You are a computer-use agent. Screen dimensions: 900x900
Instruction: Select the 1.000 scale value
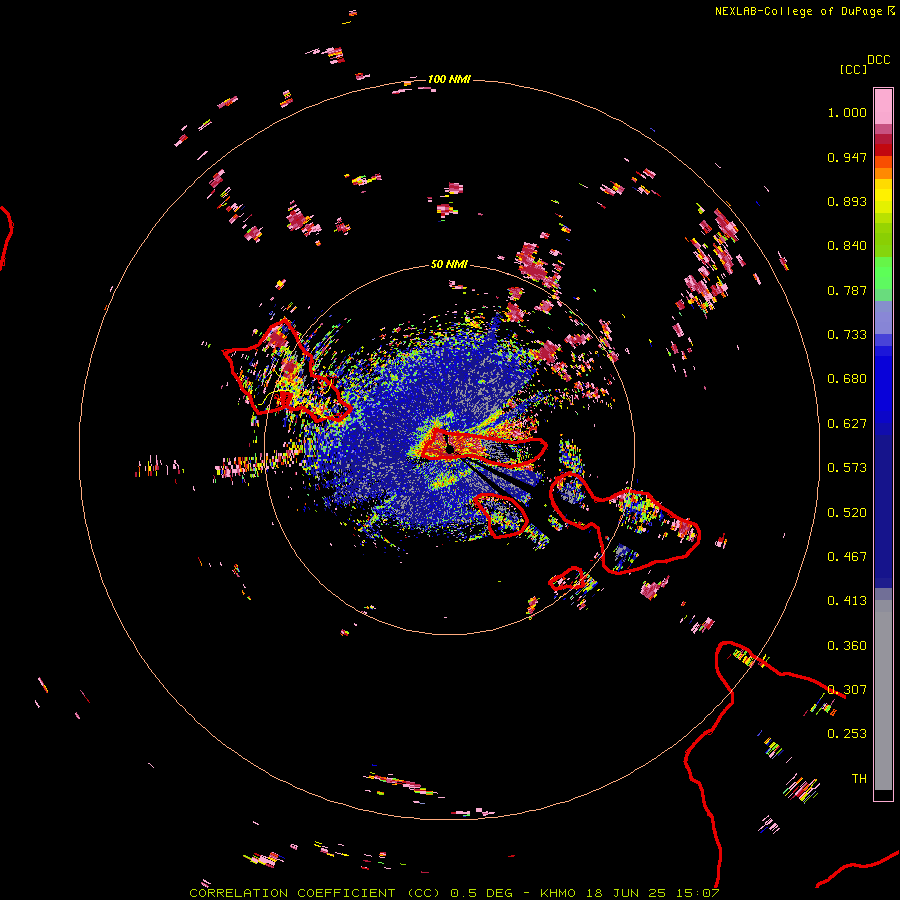pyautogui.click(x=847, y=112)
